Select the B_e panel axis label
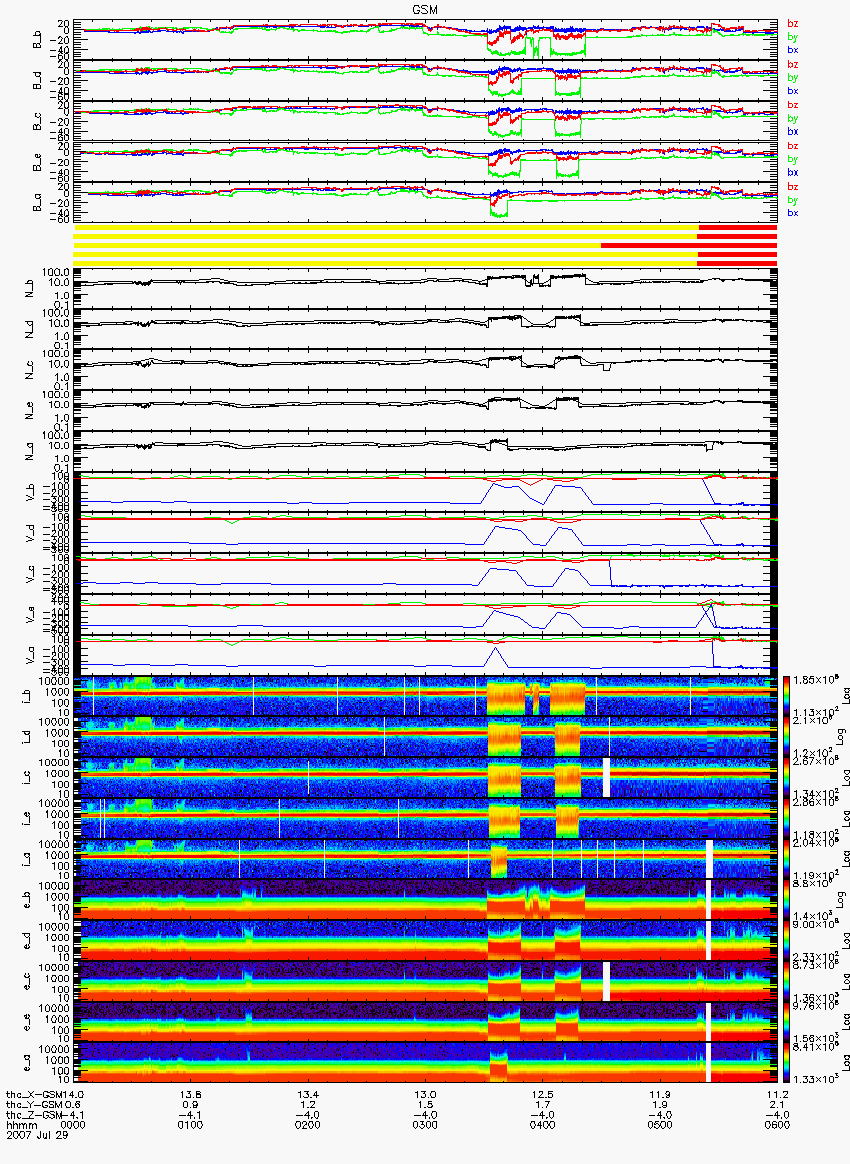This screenshot has height=1164, width=850. (37, 163)
